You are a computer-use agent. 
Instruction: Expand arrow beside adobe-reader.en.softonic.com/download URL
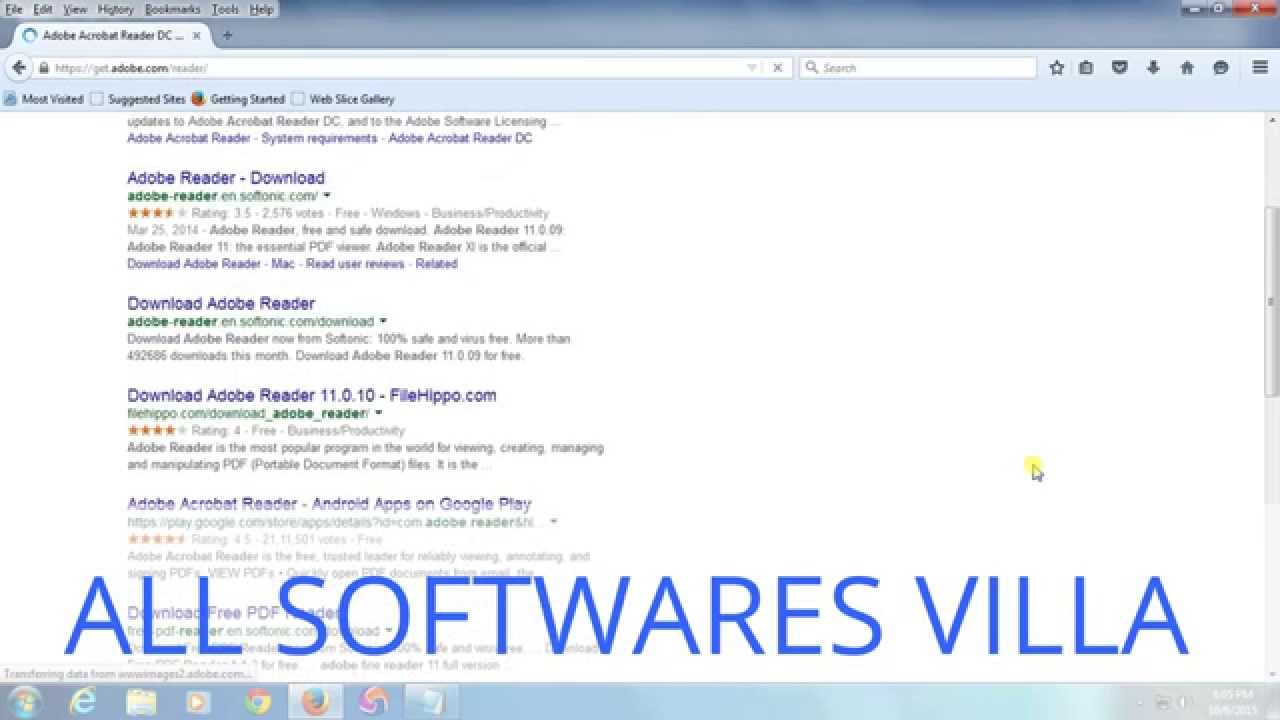coord(383,322)
